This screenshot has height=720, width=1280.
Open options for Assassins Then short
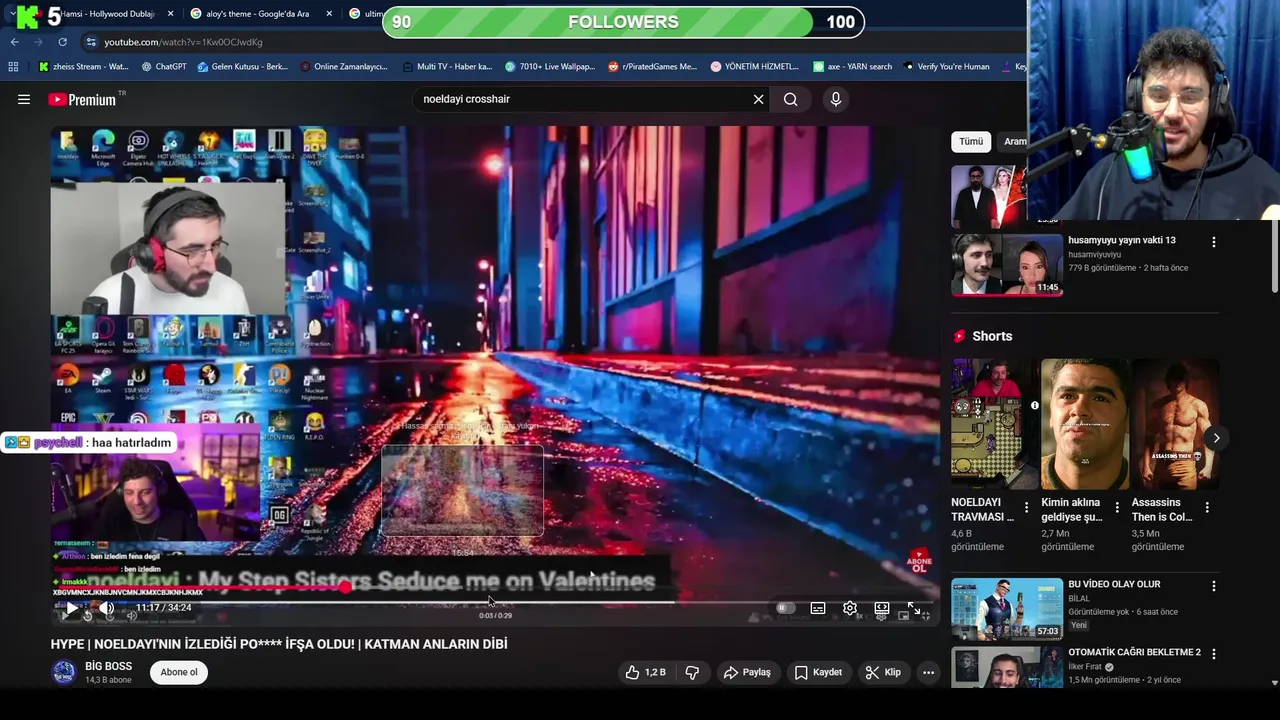[x=1207, y=508]
